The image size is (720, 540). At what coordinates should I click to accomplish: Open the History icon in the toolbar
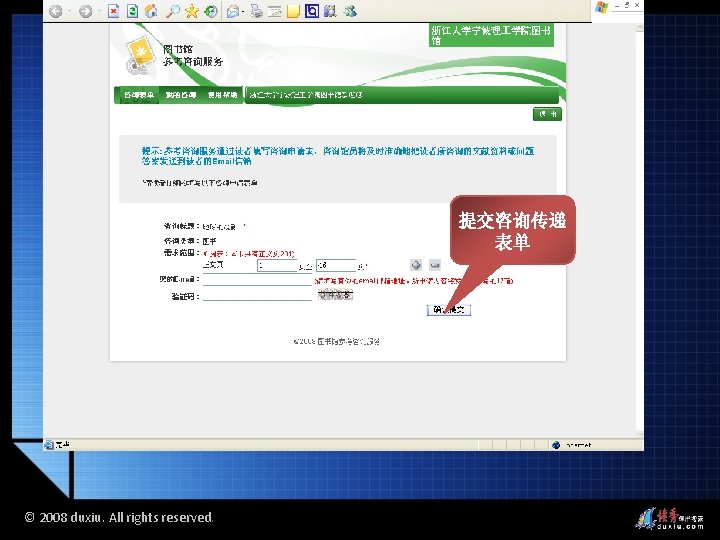[x=211, y=11]
